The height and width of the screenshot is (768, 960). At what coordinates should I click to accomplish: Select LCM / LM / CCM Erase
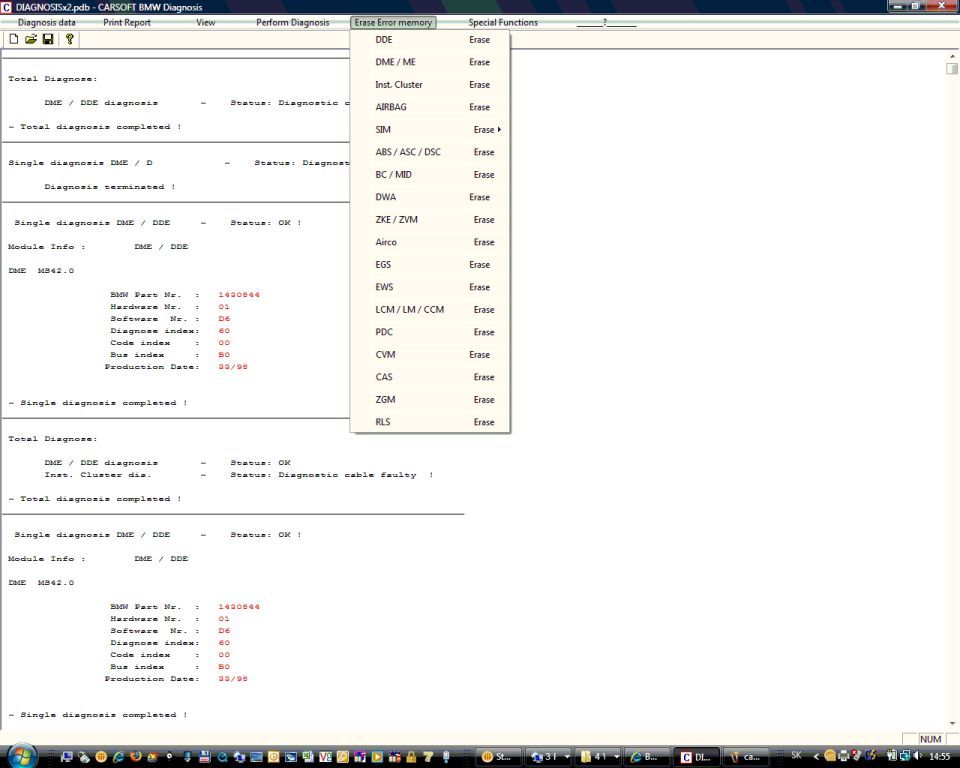[430, 309]
